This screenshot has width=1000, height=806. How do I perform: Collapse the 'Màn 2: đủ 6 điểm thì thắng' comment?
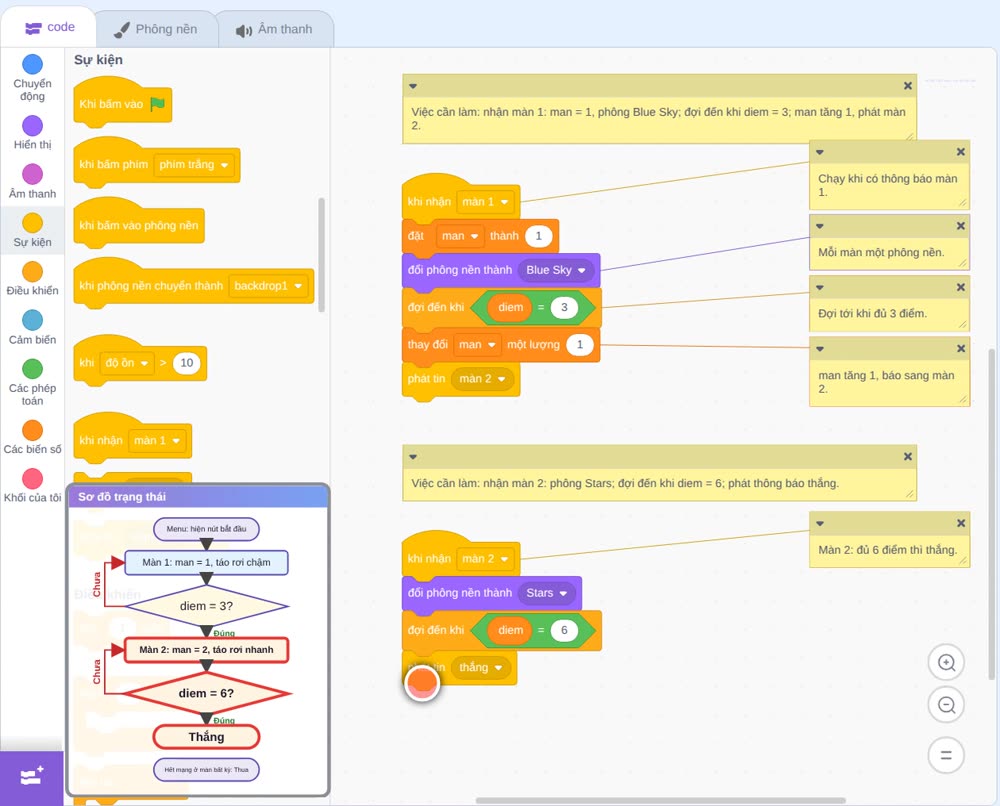click(820, 524)
